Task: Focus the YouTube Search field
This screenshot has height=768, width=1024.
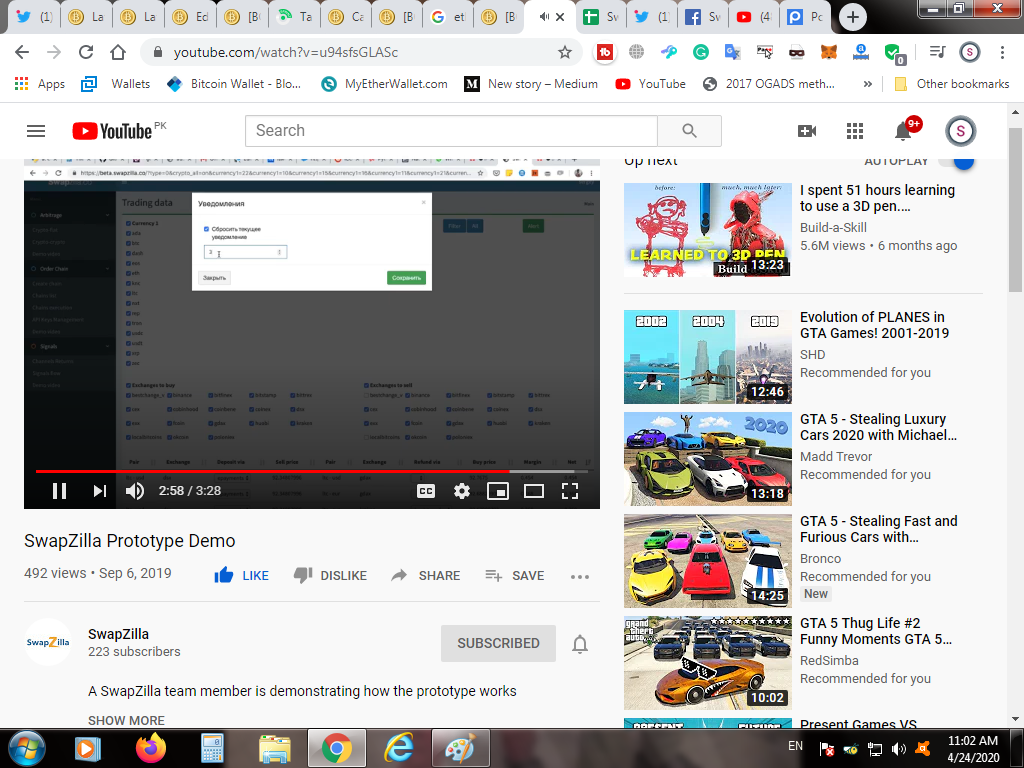Action: 451,131
